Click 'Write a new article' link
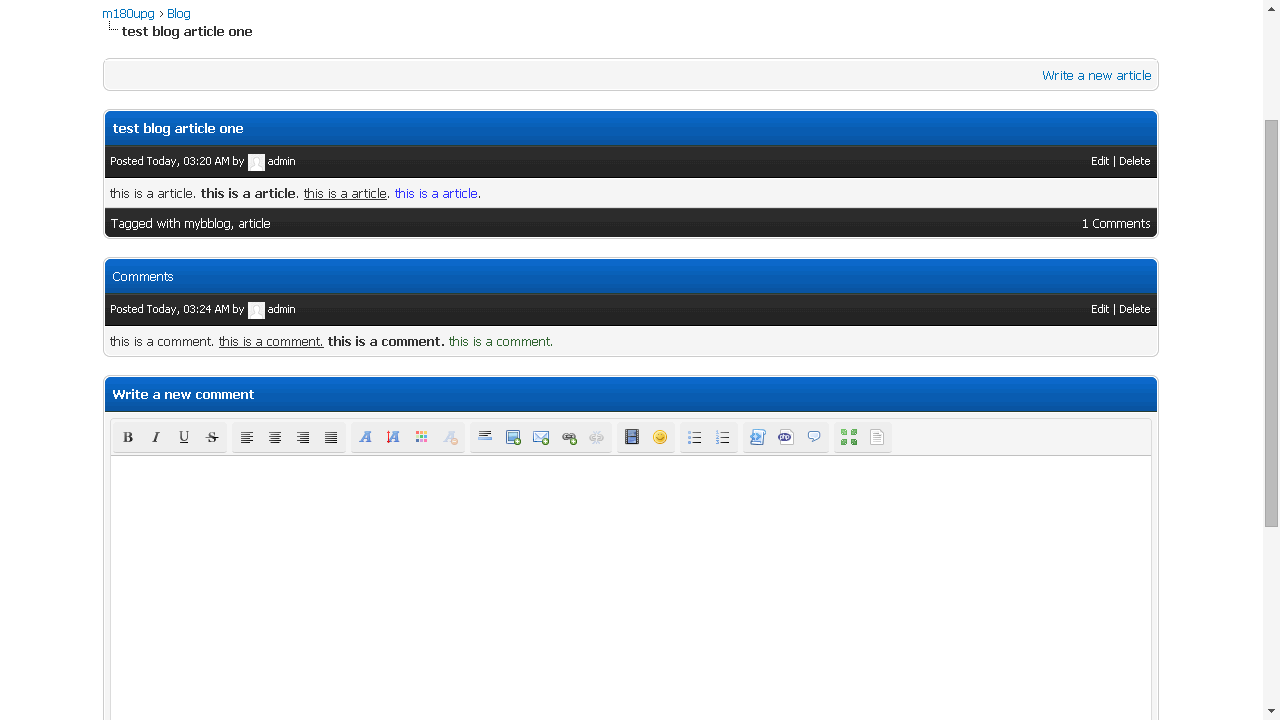Image resolution: width=1280 pixels, height=720 pixels. [1096, 75]
